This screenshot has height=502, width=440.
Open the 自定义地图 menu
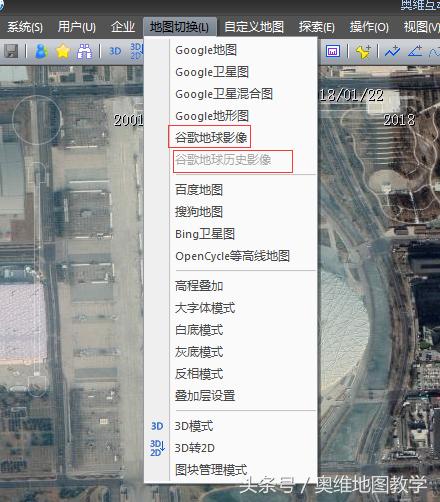click(x=254, y=27)
